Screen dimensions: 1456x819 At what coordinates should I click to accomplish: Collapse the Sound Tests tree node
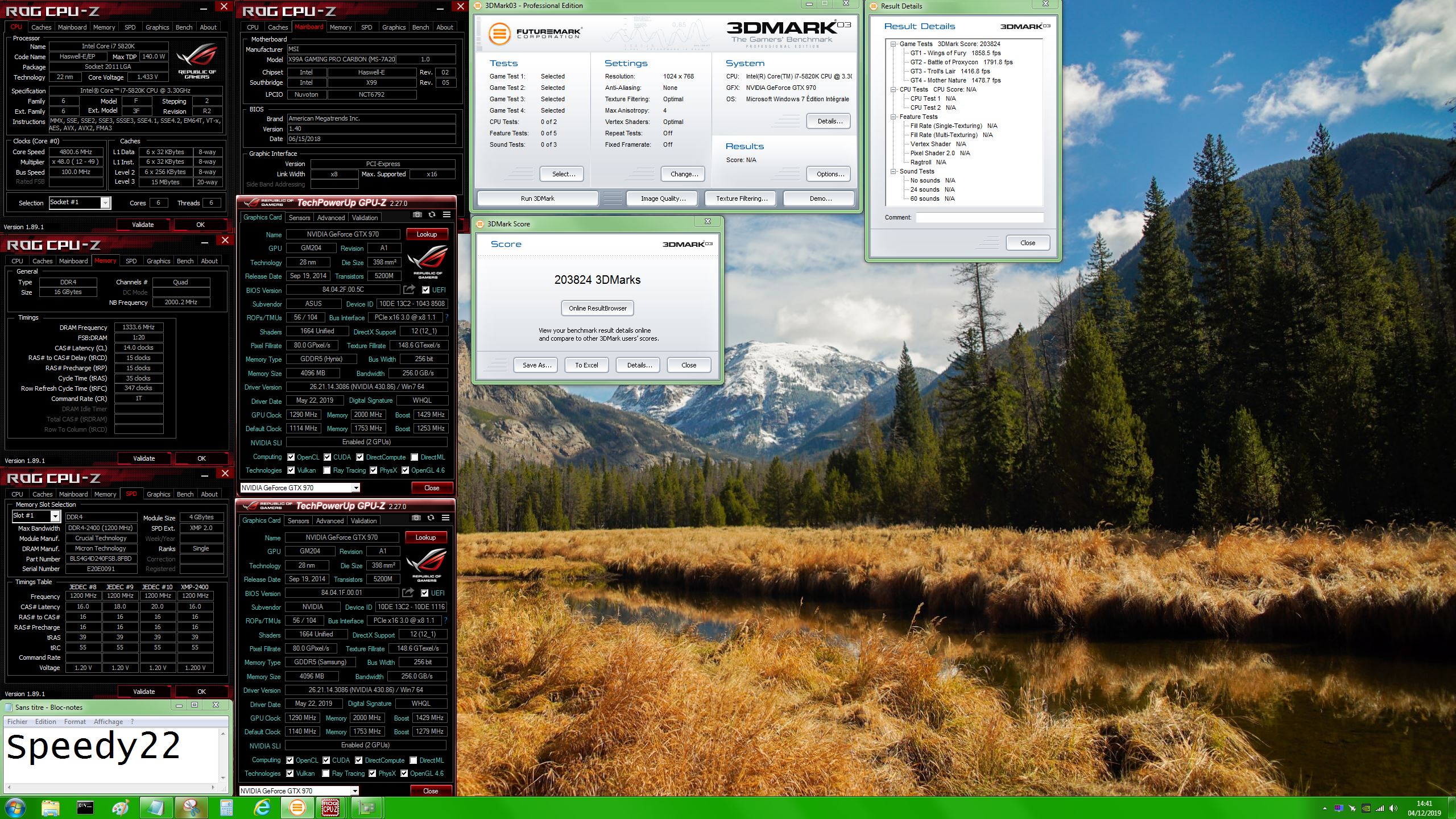(894, 171)
